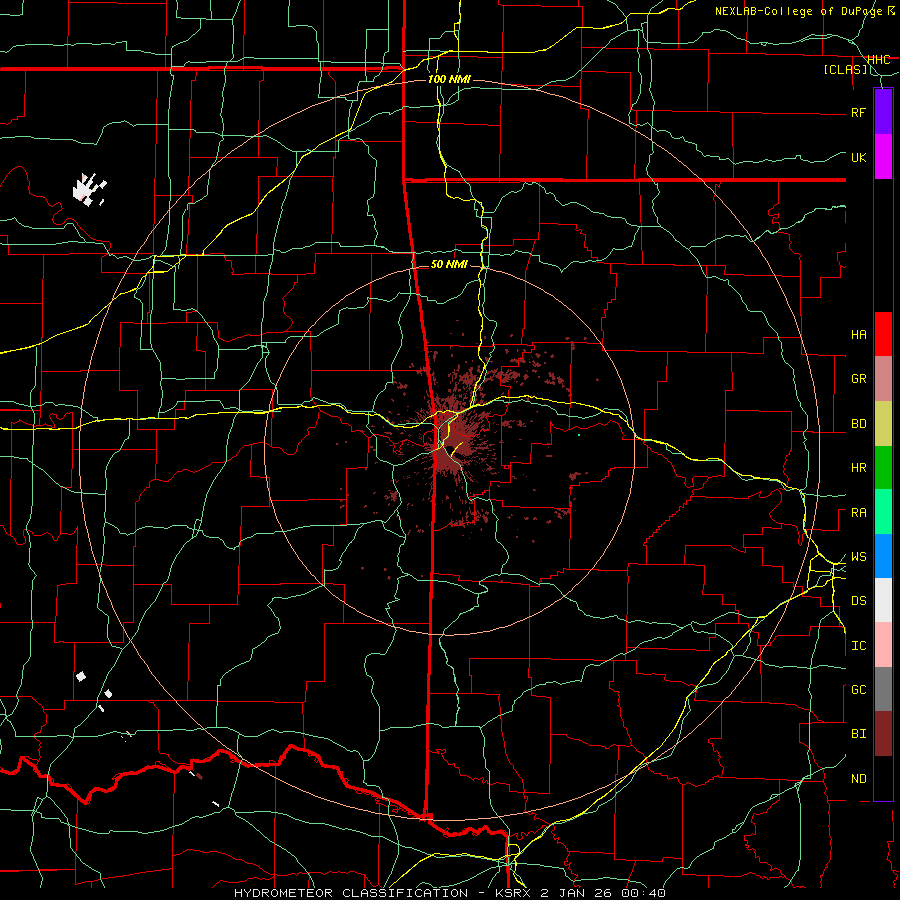Click the yellow BD legend swatch
The image size is (900, 900).
tap(883, 423)
